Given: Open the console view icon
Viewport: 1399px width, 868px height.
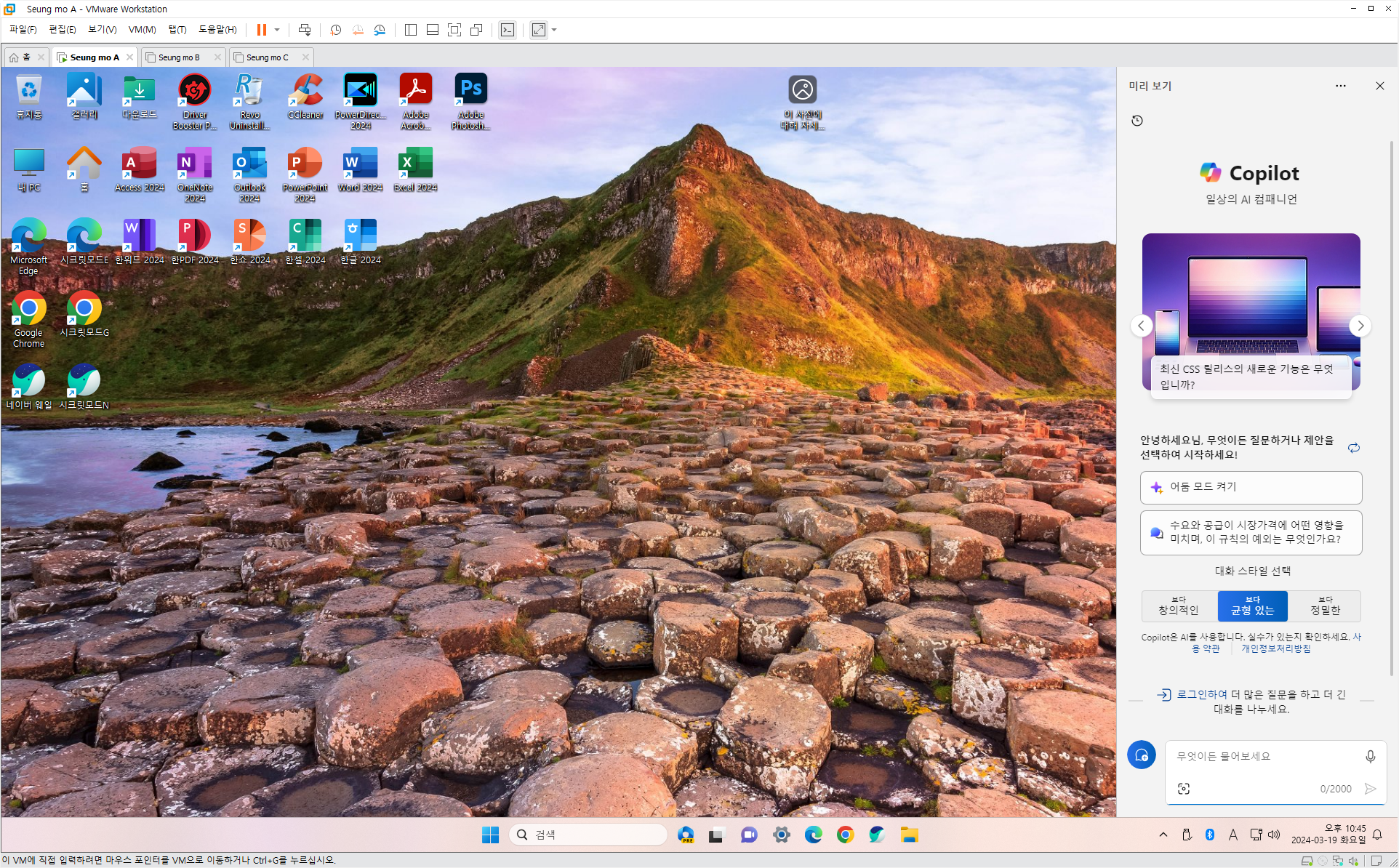Looking at the screenshot, I should 508,30.
